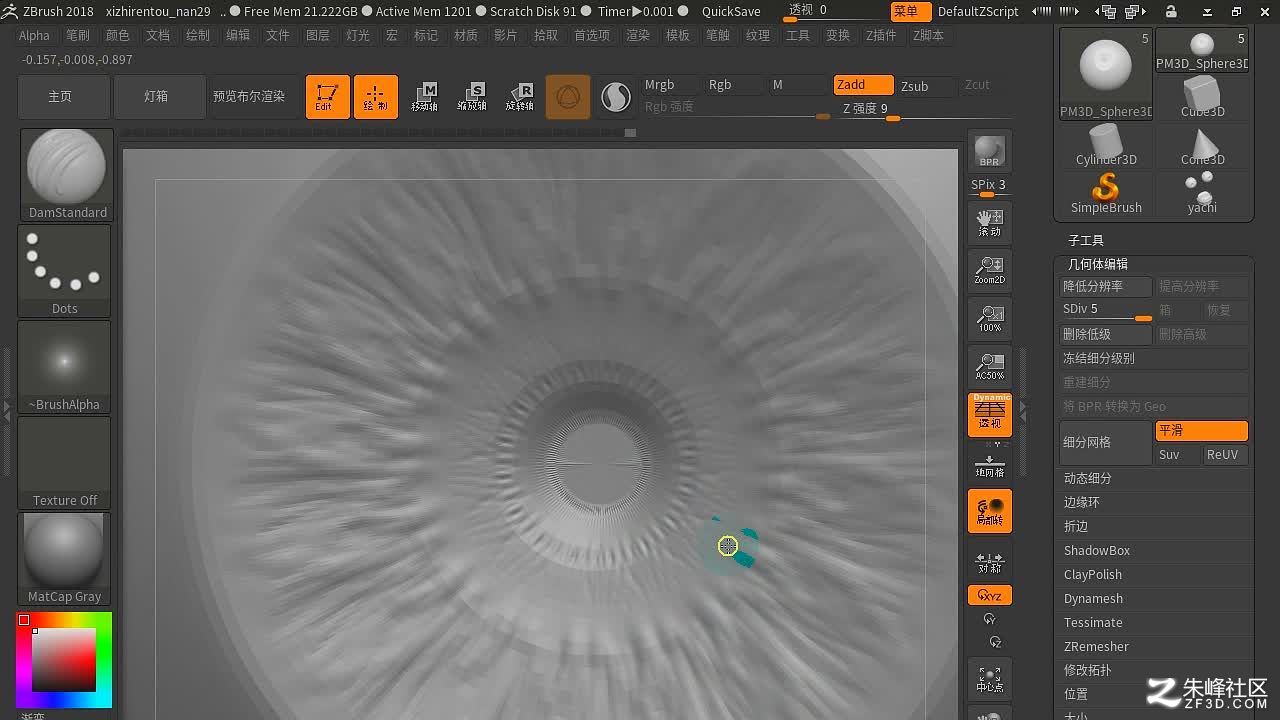Click the sculptris pro sphere icon
The width and height of the screenshot is (1280, 720).
click(x=616, y=97)
